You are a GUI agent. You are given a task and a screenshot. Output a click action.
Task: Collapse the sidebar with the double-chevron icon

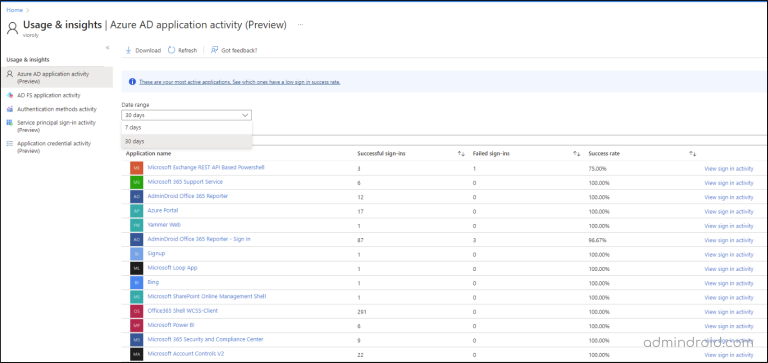[x=108, y=48]
